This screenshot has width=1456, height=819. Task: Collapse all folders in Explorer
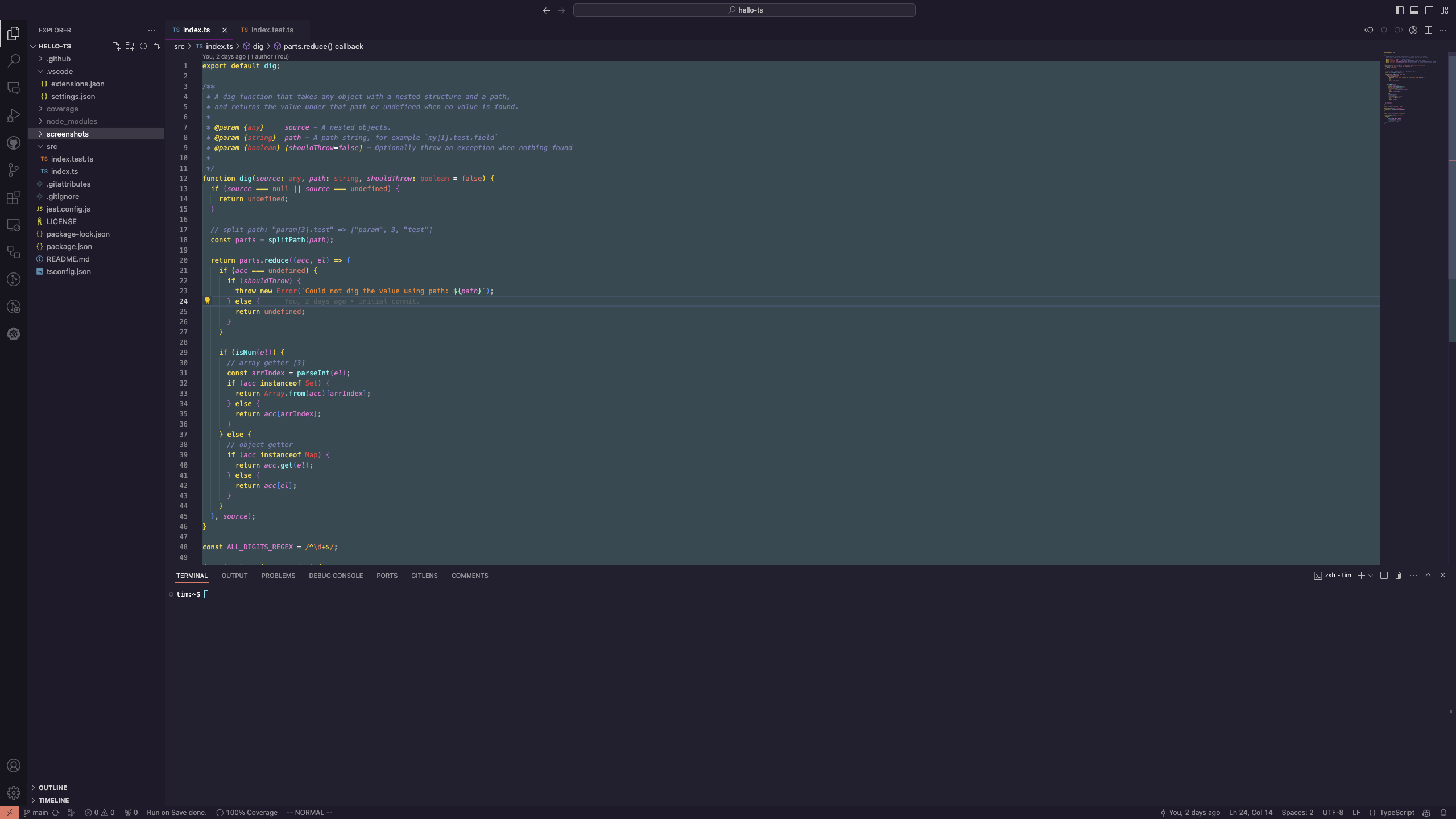pyautogui.click(x=157, y=46)
